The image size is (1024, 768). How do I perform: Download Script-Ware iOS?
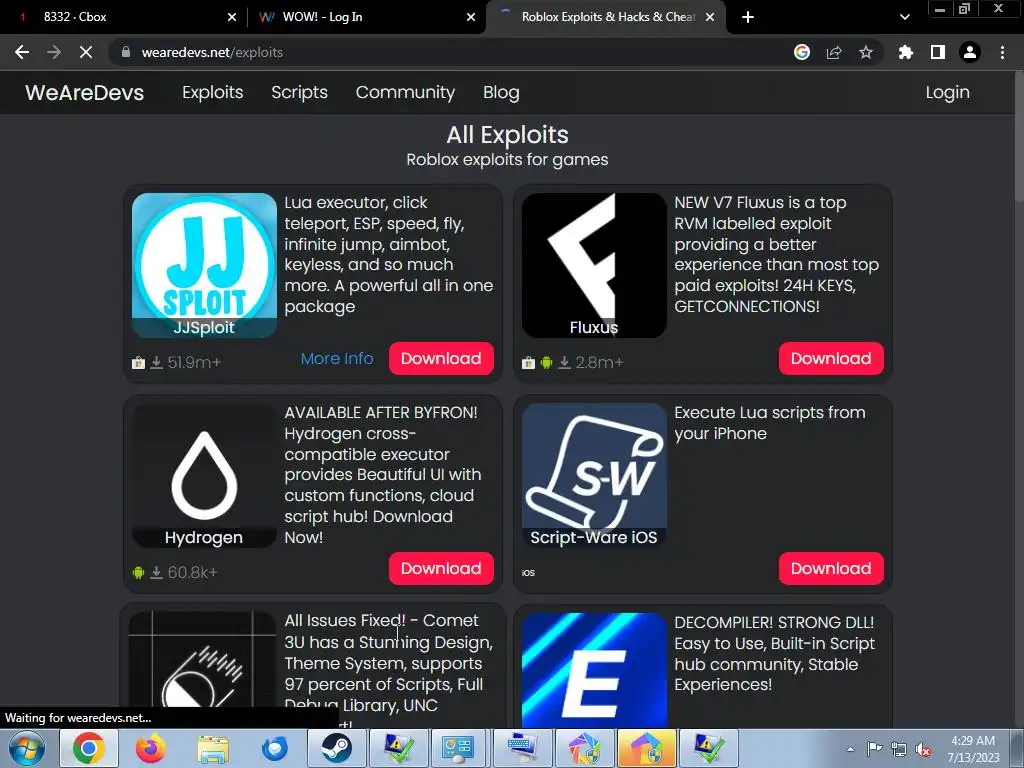pos(831,568)
